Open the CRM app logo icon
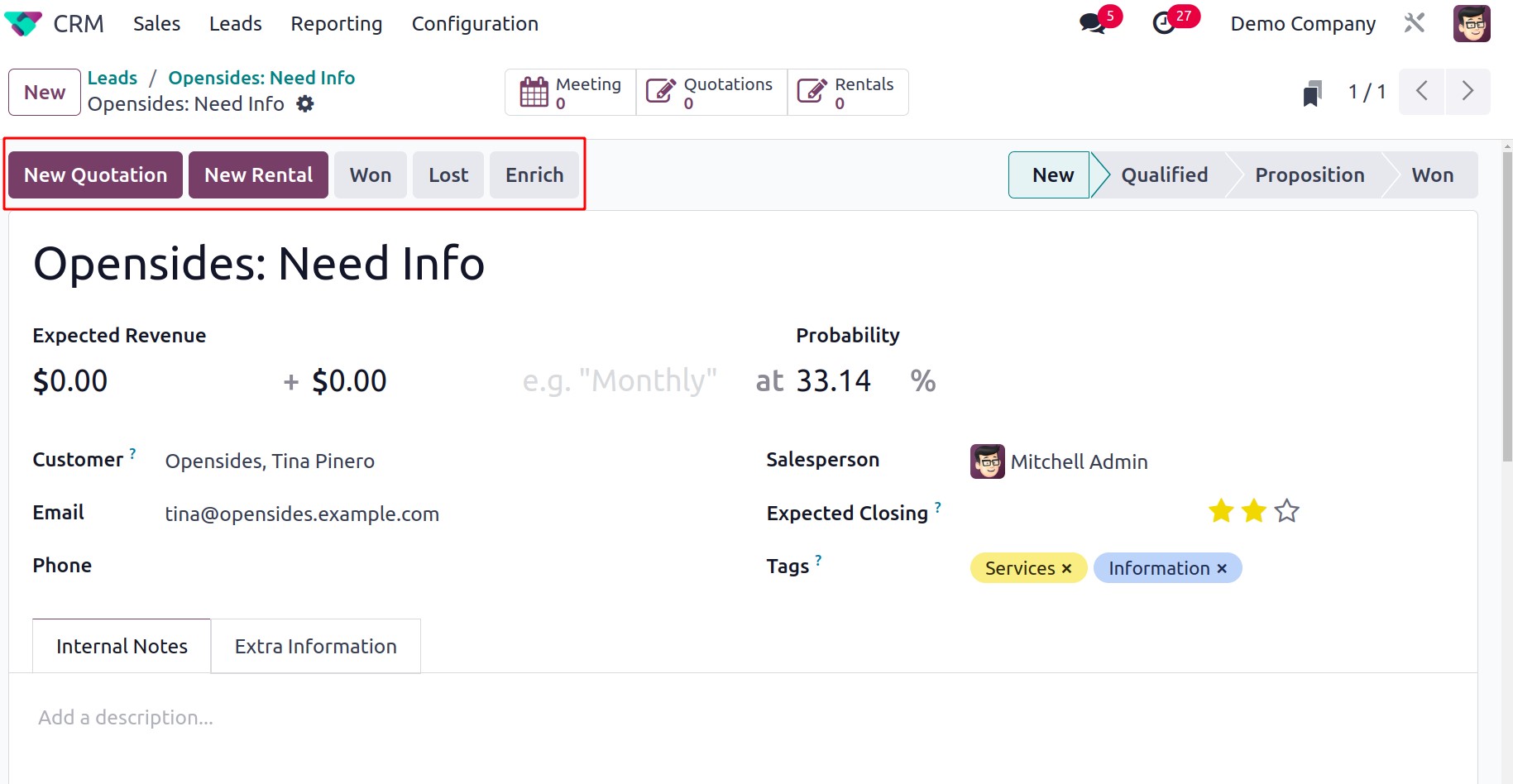 tap(23, 23)
